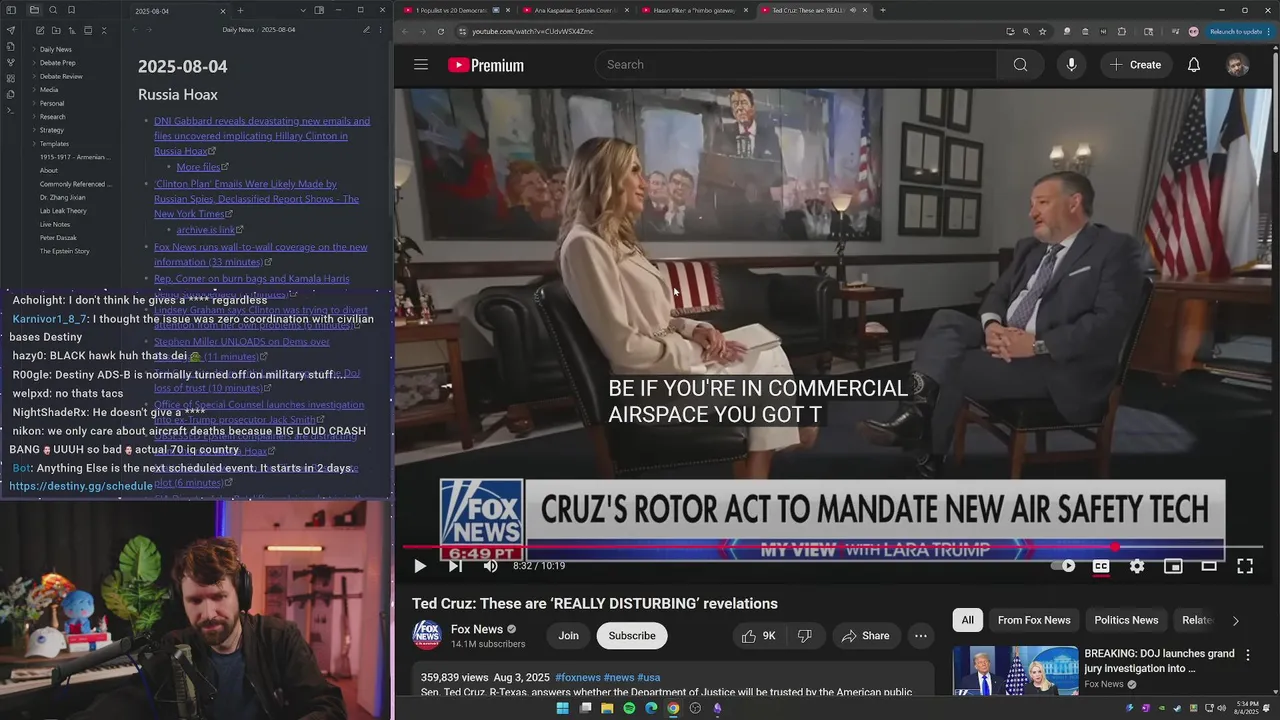The image size is (1280, 720).
Task: Go to YouTube Premium home logo
Action: pos(486,65)
